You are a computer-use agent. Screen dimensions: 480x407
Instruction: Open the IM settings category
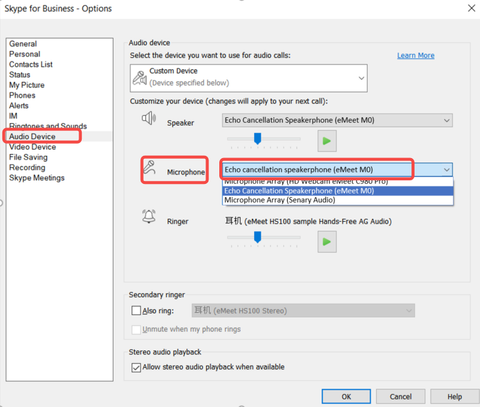coord(13,116)
